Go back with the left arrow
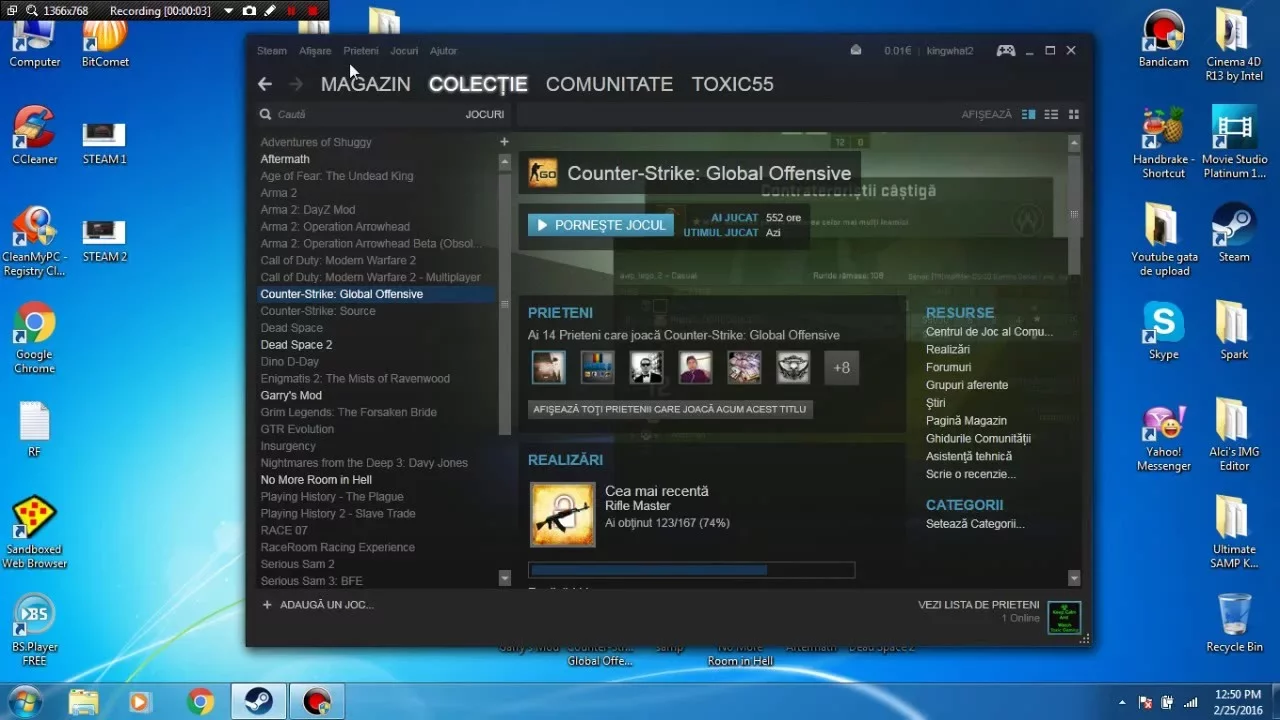 tap(265, 84)
